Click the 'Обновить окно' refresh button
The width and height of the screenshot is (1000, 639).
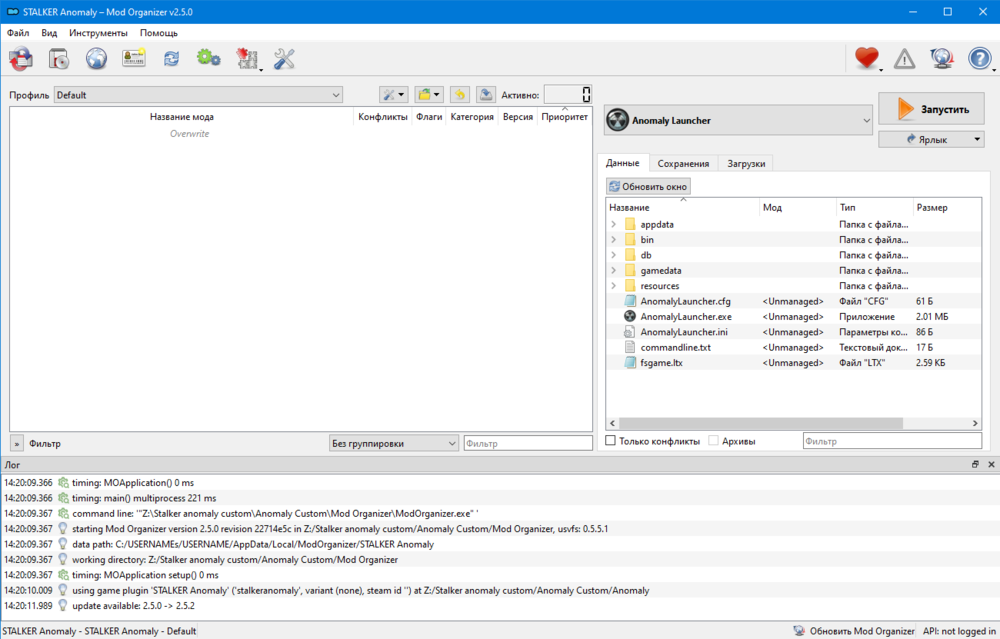pyautogui.click(x=648, y=186)
